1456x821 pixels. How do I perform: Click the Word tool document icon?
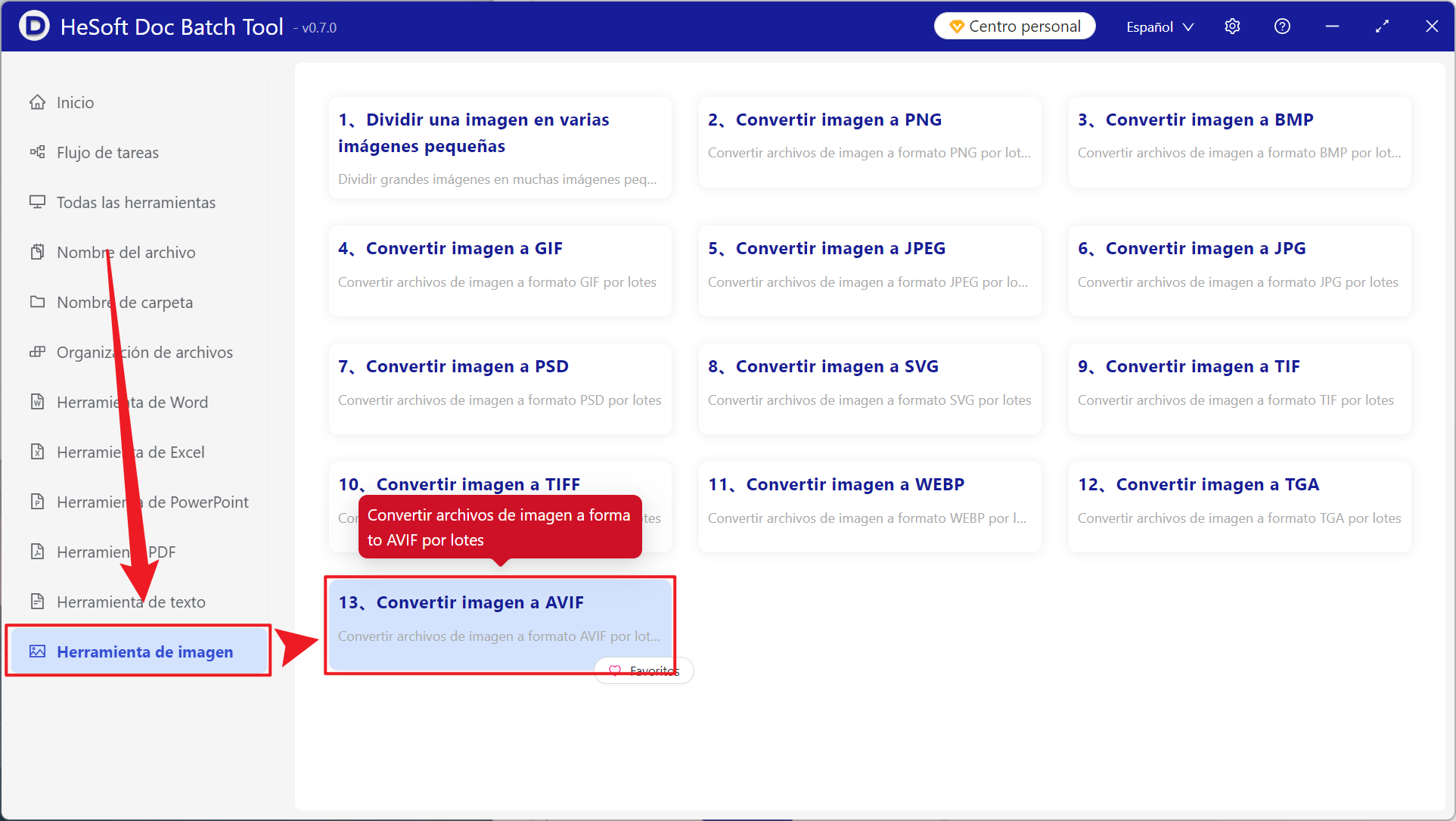click(37, 402)
